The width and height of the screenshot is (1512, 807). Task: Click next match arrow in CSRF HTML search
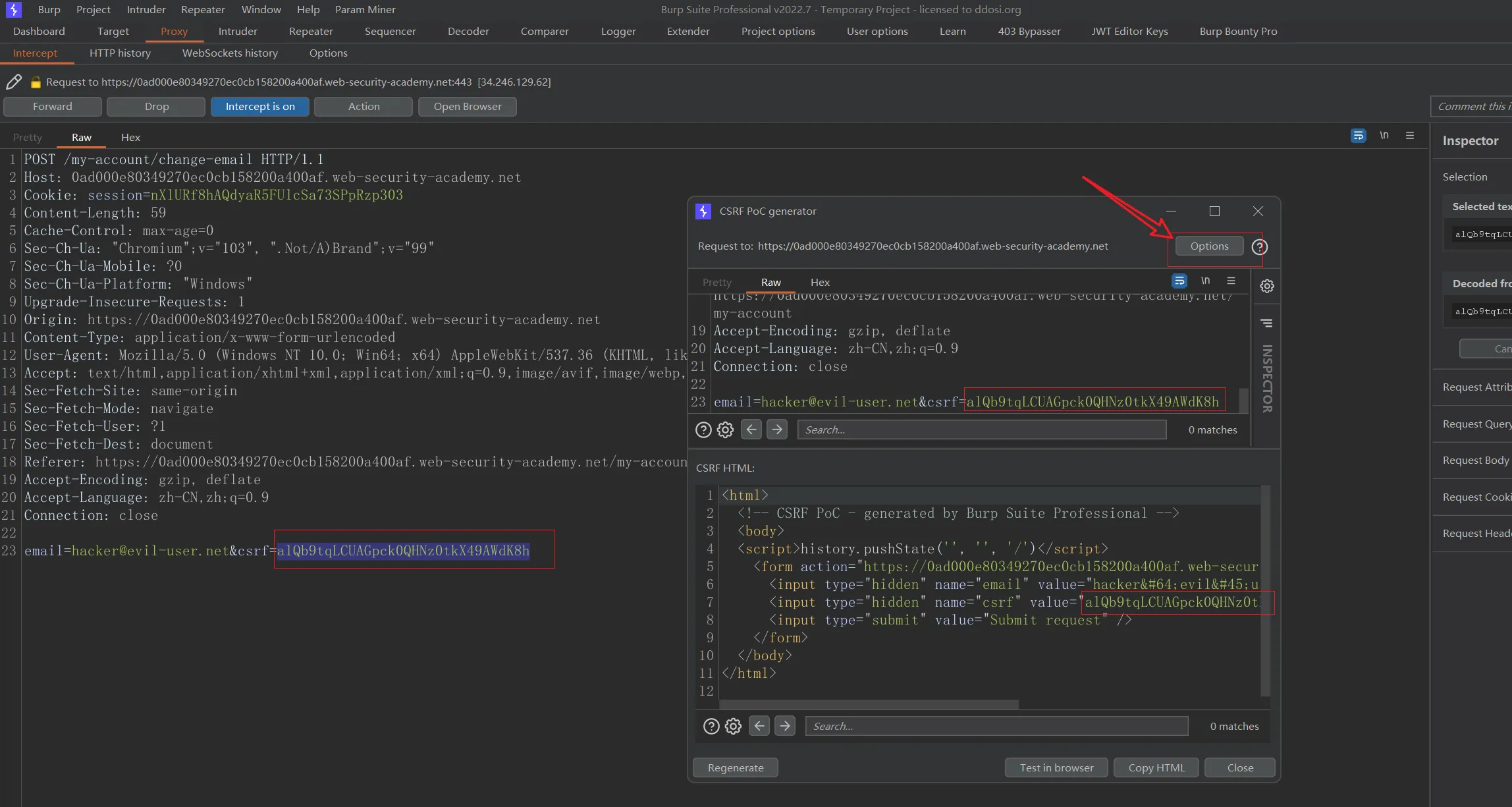[x=784, y=726]
